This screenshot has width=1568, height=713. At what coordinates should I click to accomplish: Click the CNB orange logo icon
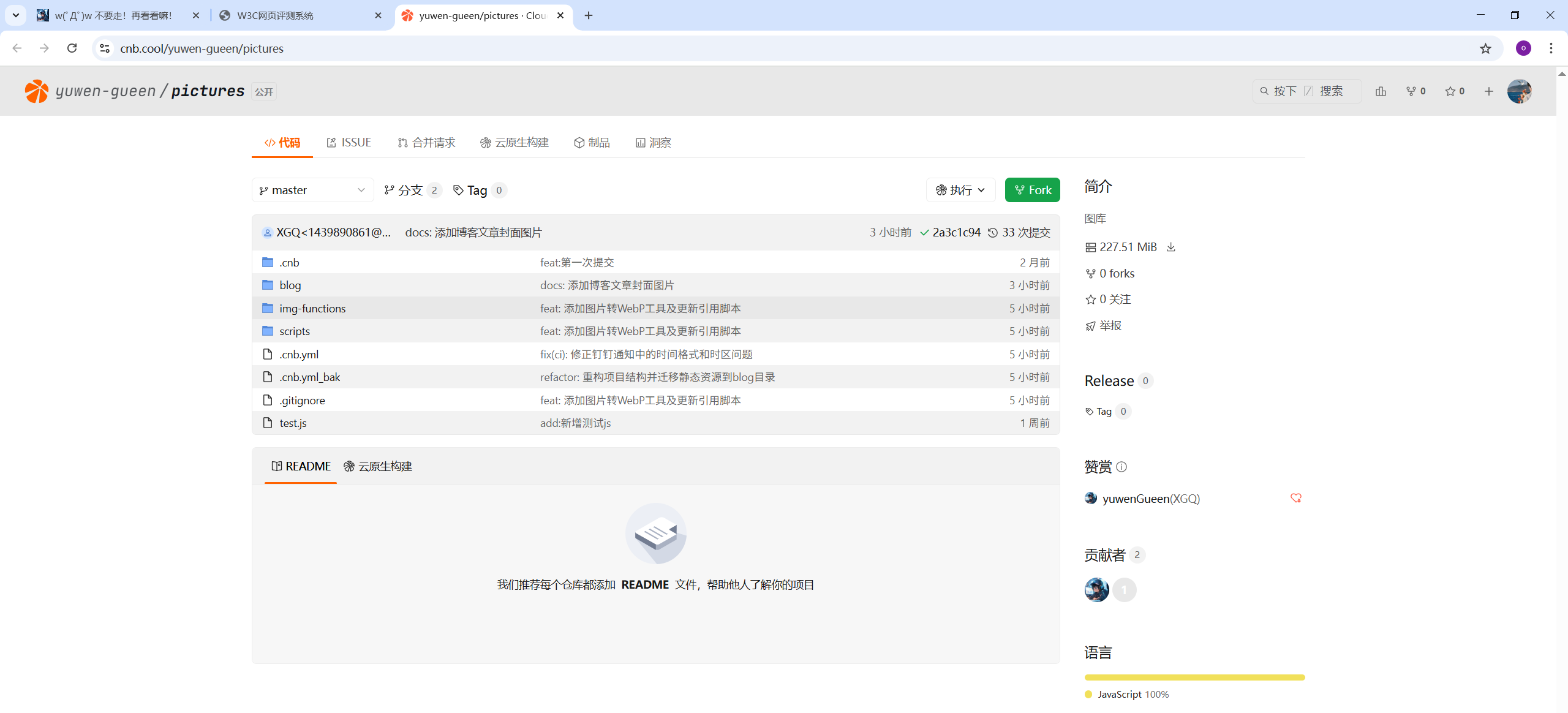tap(36, 91)
